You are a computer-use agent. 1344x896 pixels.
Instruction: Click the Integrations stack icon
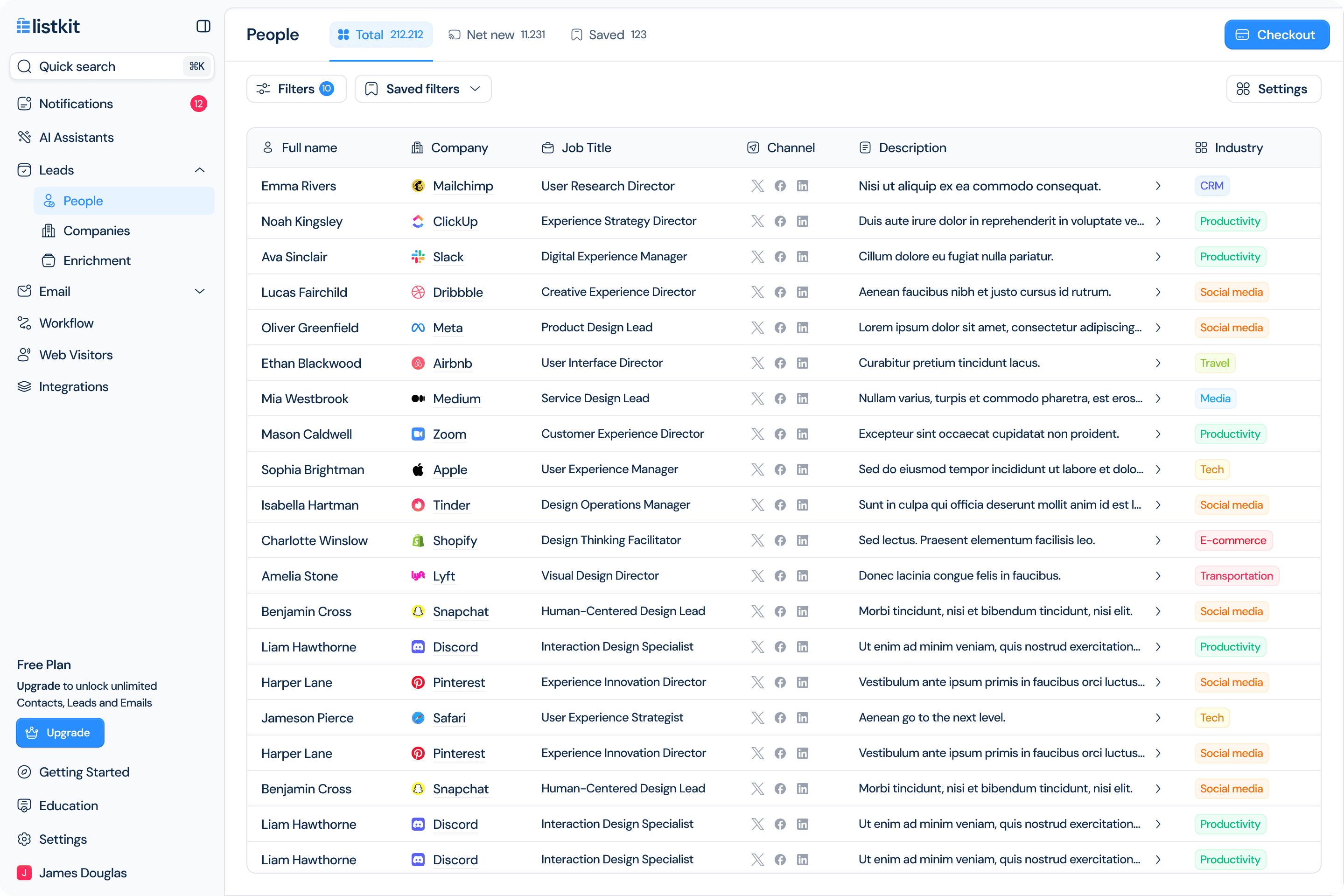point(24,387)
